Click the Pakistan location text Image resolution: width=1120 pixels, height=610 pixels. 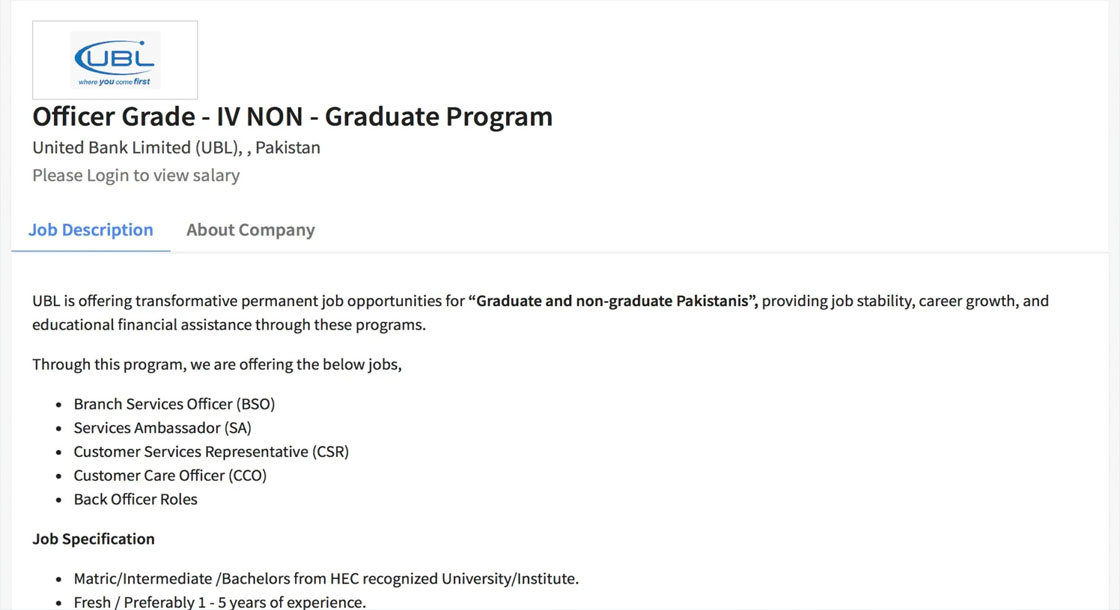288,148
